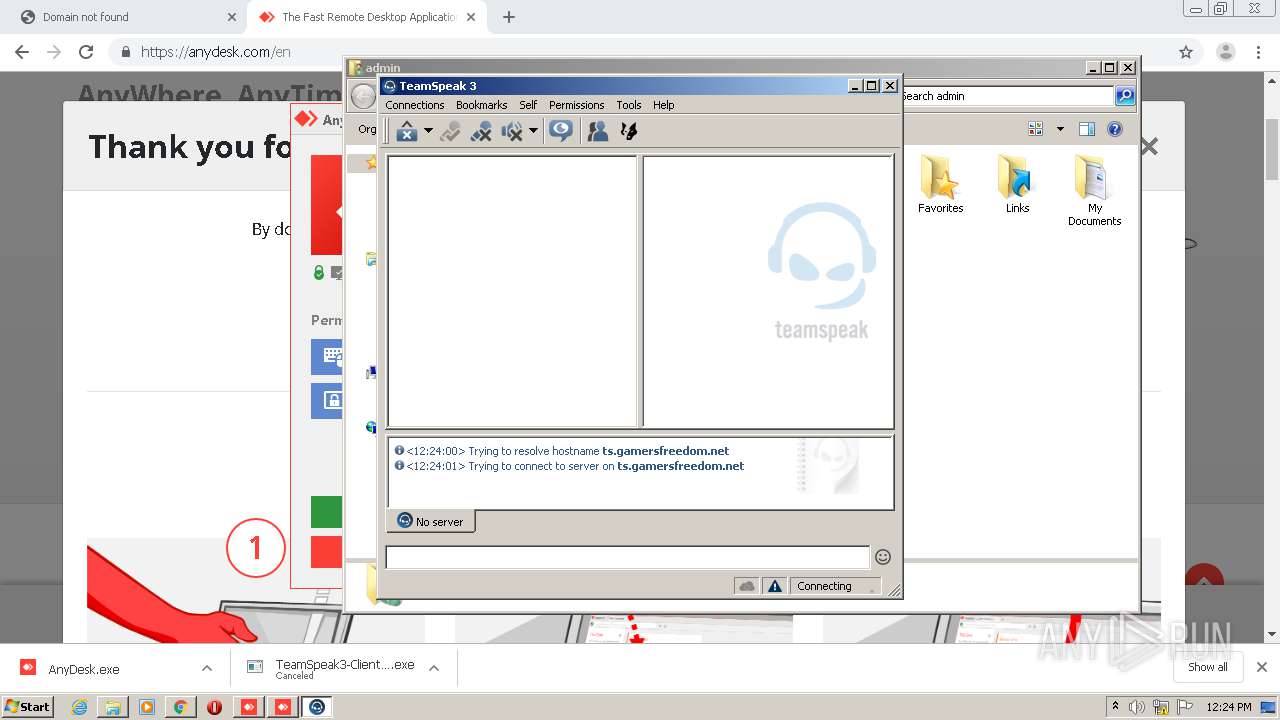Click the Action Center flag tray icon
Viewport: 1280px width, 720px height.
pos(1183,707)
